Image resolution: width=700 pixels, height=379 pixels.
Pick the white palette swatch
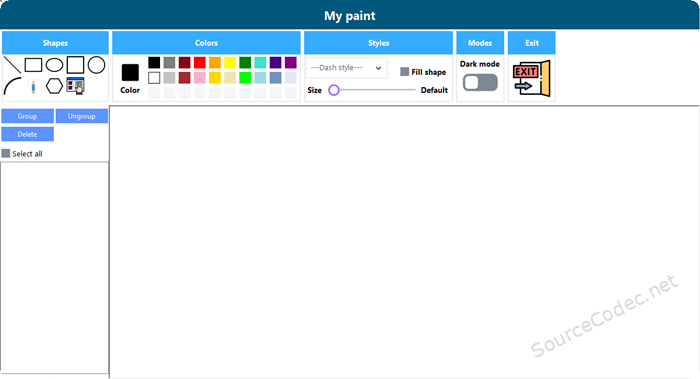[154, 78]
